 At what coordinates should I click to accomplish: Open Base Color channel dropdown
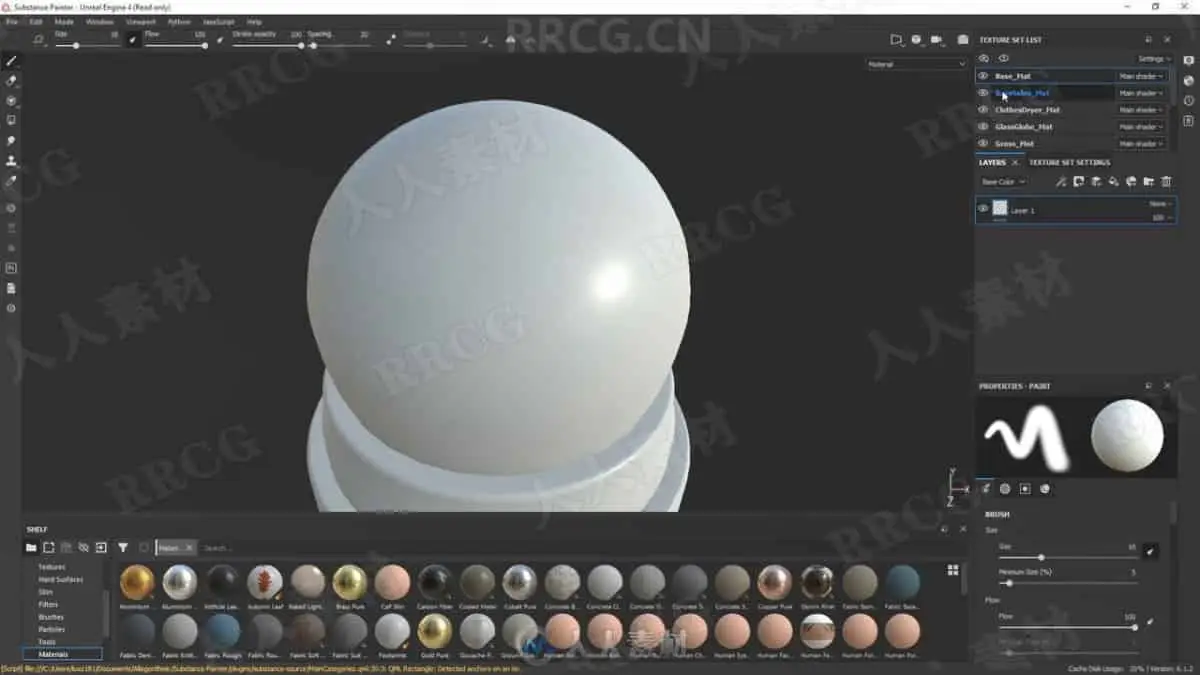(x=1003, y=182)
